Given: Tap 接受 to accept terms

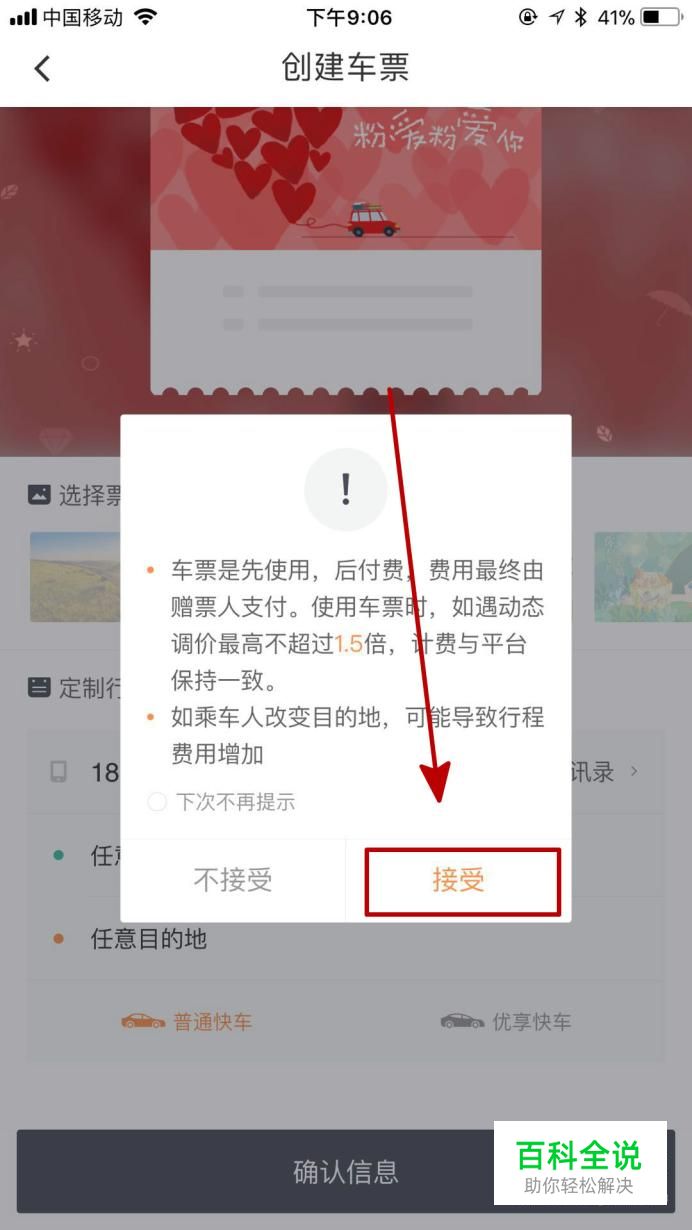Looking at the screenshot, I should 459,880.
